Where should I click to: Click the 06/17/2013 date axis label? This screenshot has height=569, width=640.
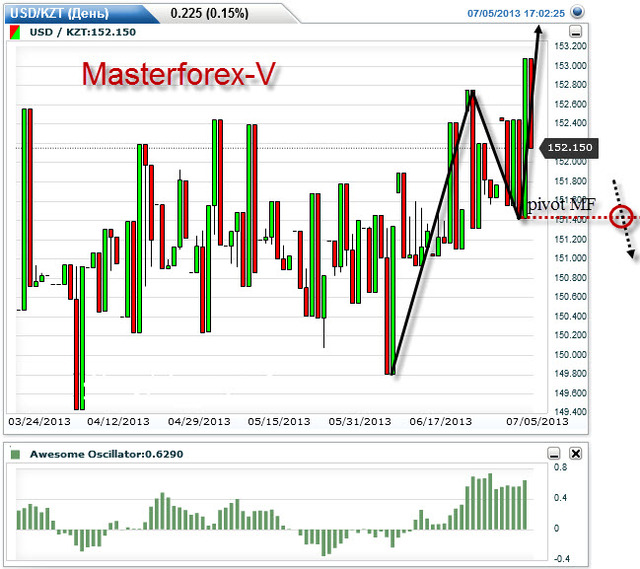tap(441, 421)
